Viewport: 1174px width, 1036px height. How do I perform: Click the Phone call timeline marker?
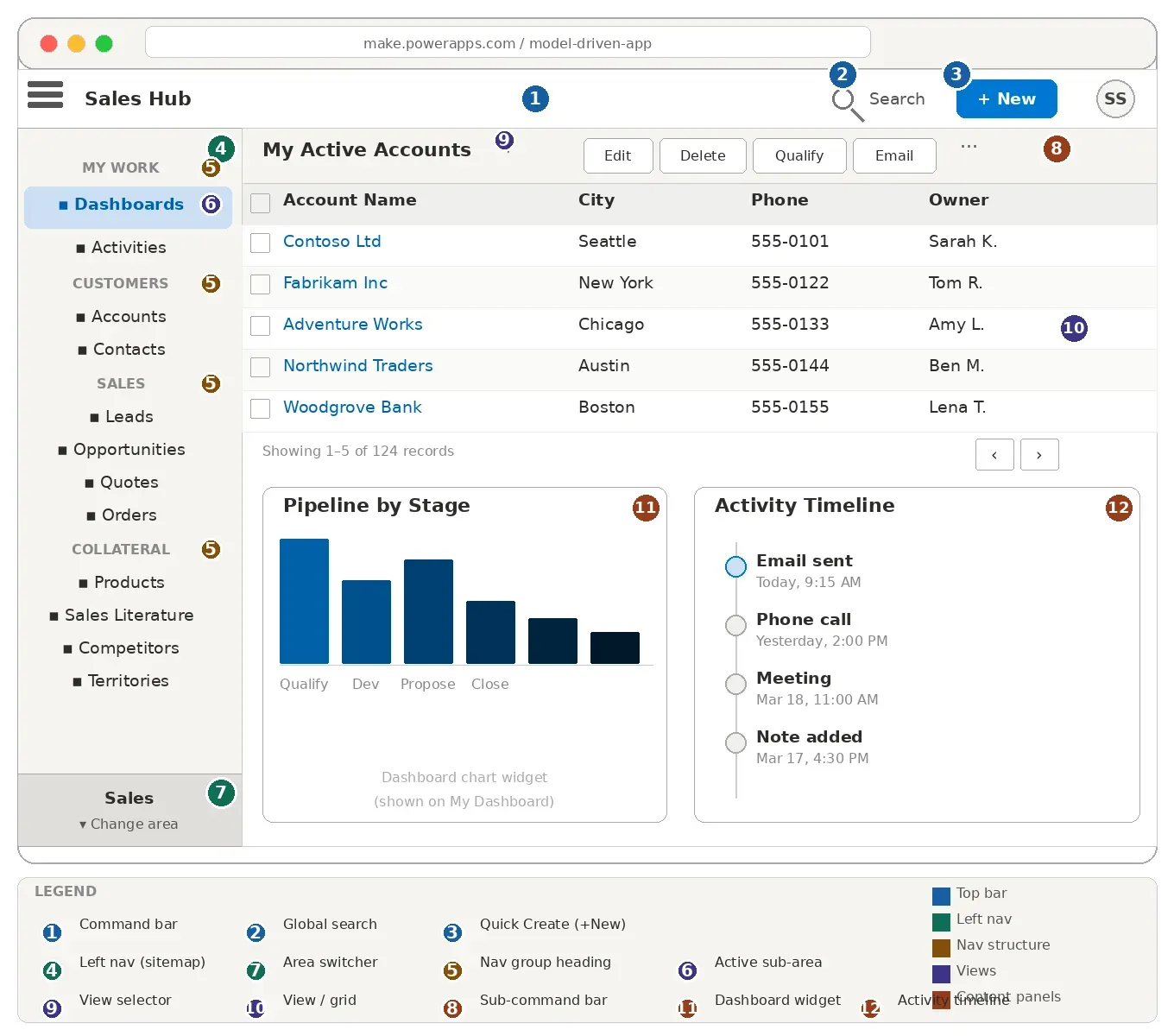[735, 625]
